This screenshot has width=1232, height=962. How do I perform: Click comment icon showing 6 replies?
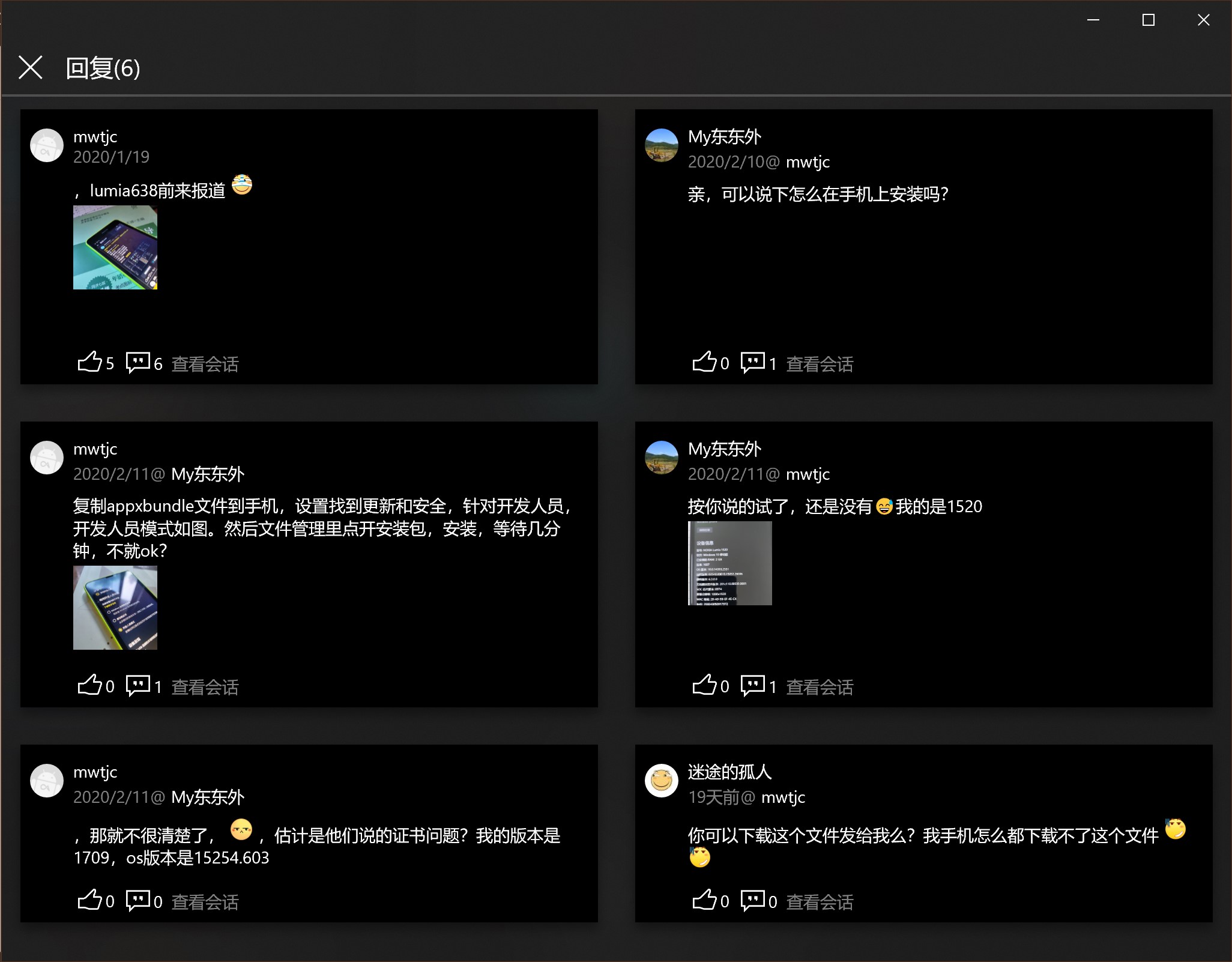[x=138, y=362]
